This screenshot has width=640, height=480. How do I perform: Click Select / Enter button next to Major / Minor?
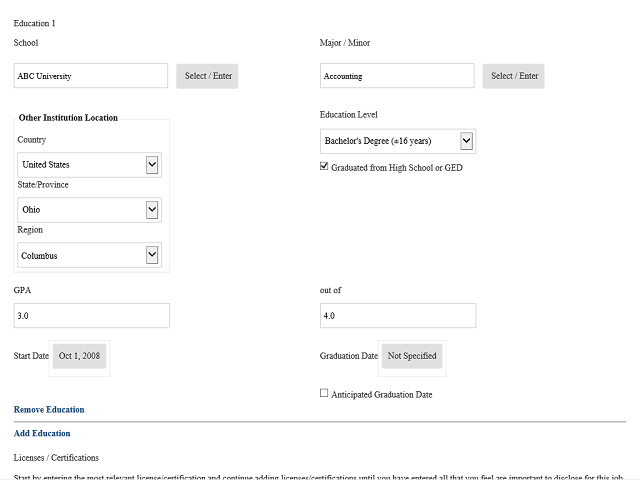pos(513,76)
